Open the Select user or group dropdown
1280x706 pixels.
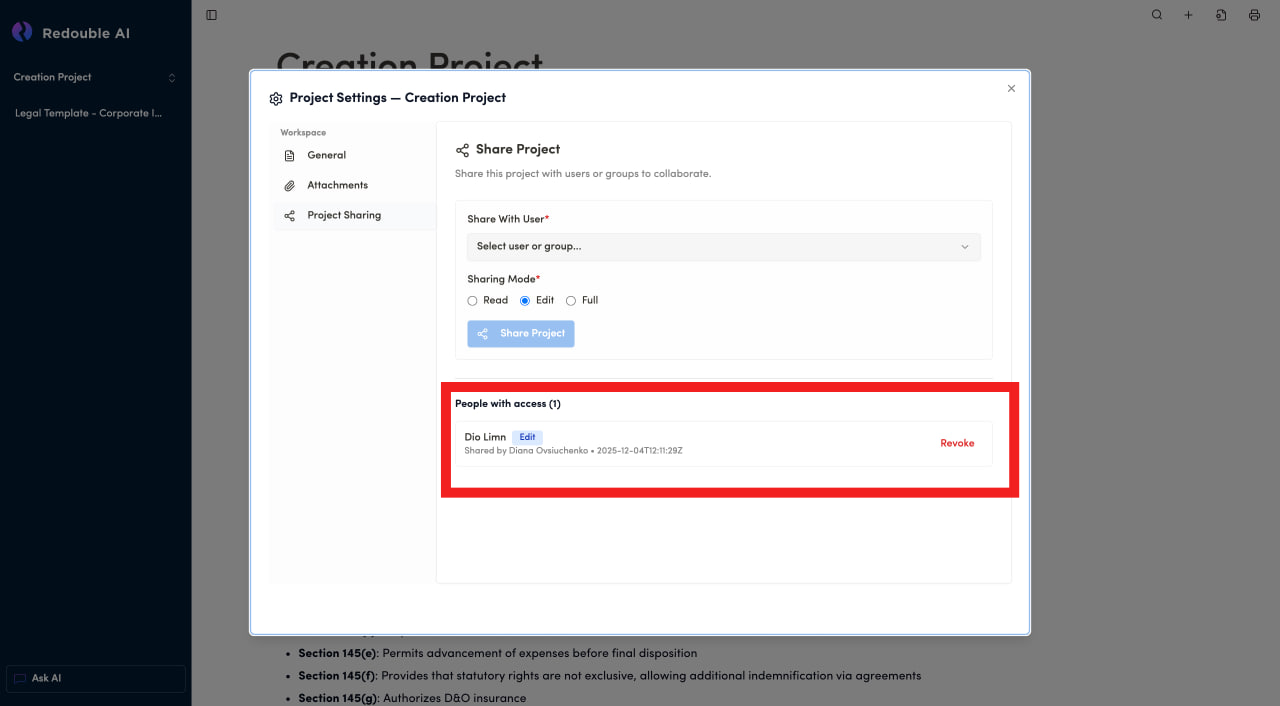point(723,247)
